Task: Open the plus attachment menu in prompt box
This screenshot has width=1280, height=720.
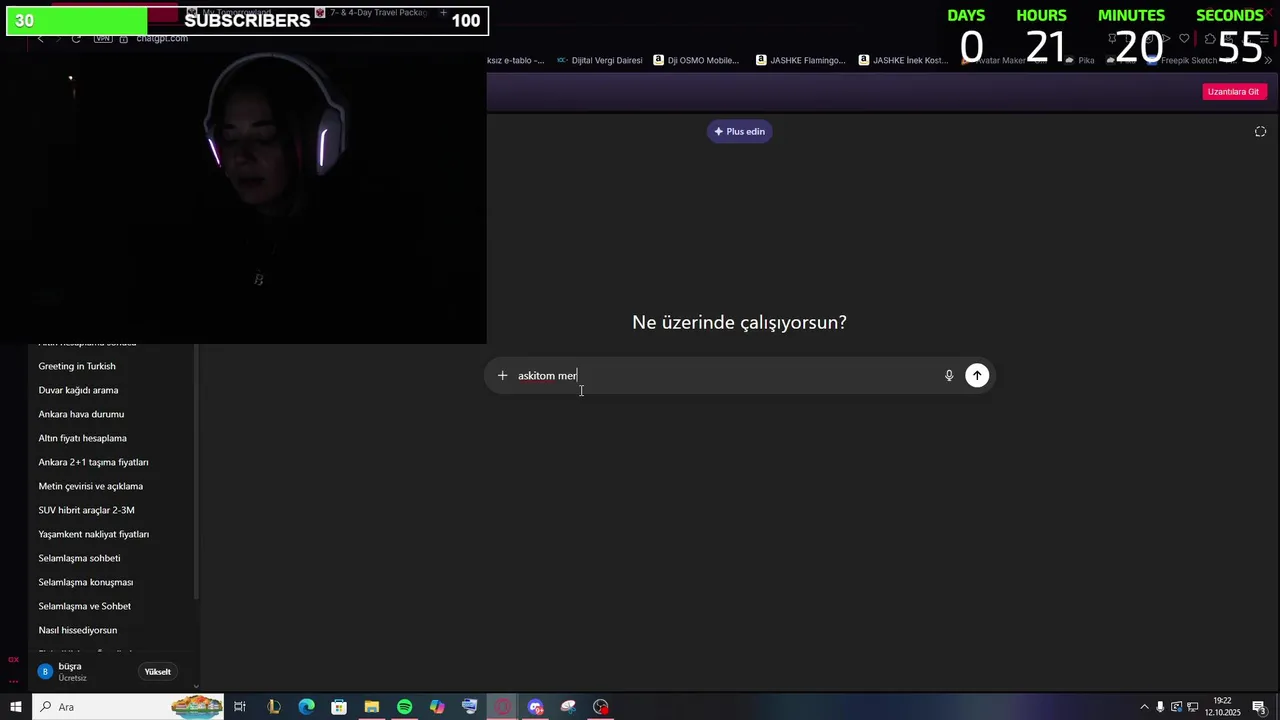Action: pos(502,376)
